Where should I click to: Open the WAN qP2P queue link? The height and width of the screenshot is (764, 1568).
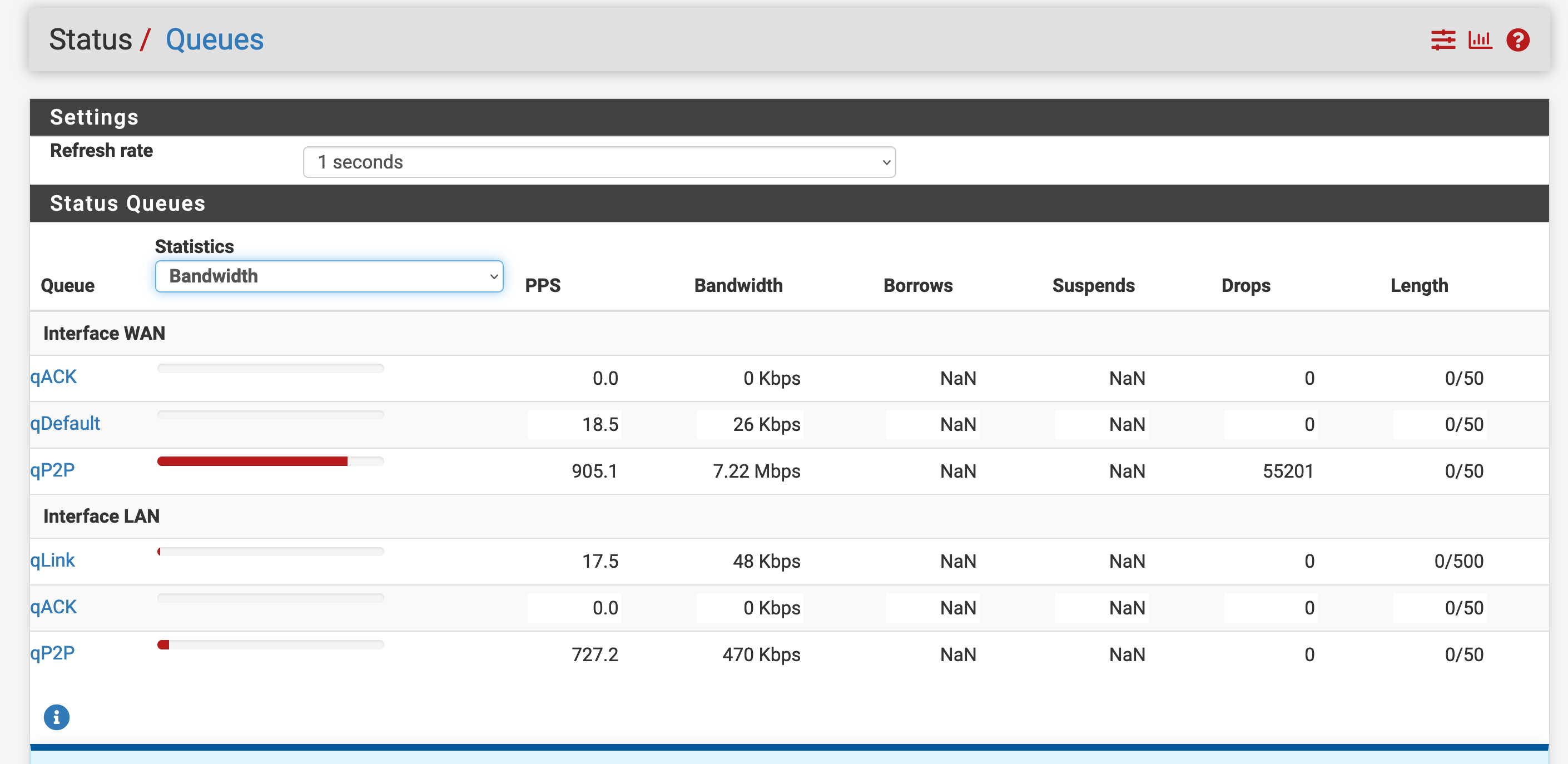52,470
